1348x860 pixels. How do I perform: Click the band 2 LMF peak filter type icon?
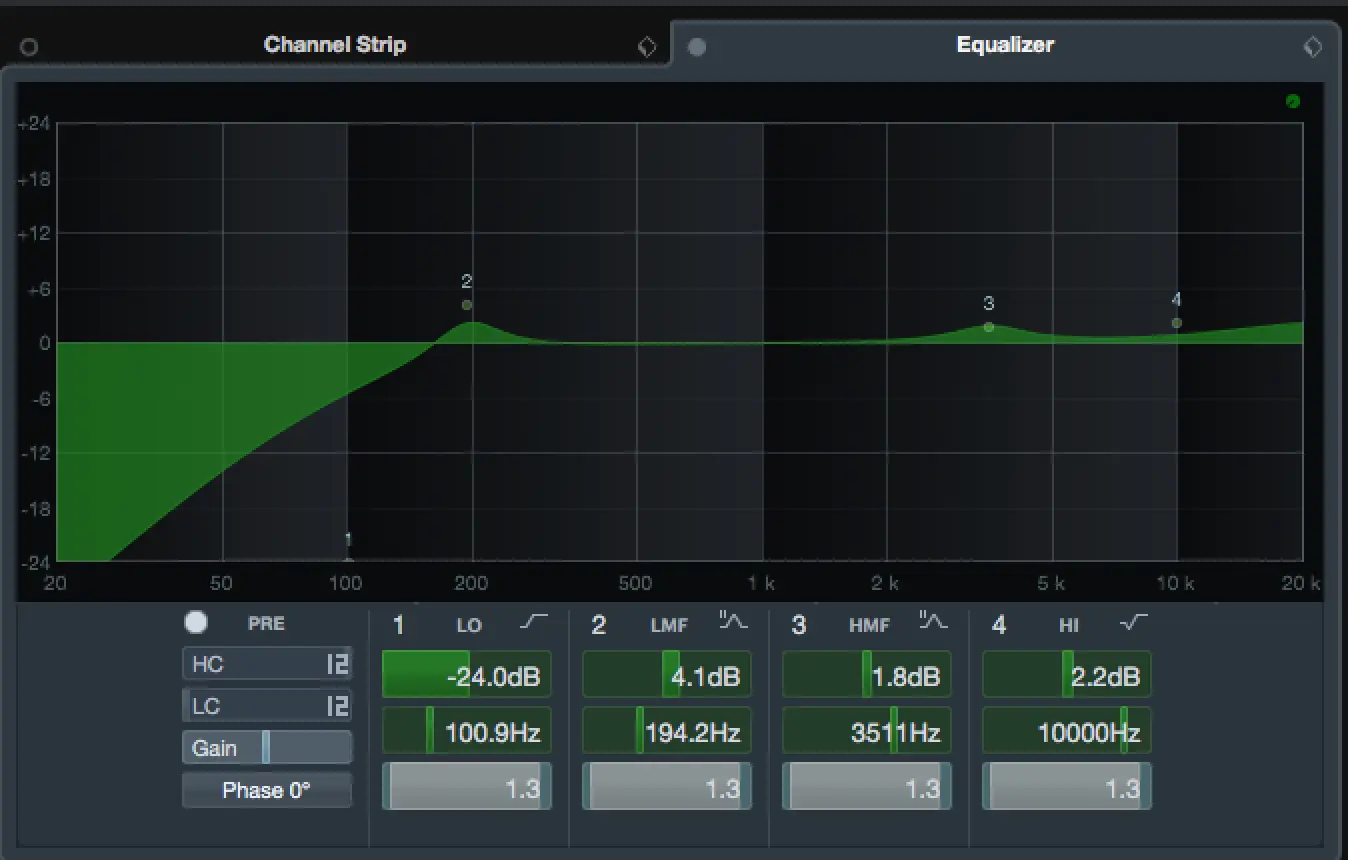pos(733,622)
